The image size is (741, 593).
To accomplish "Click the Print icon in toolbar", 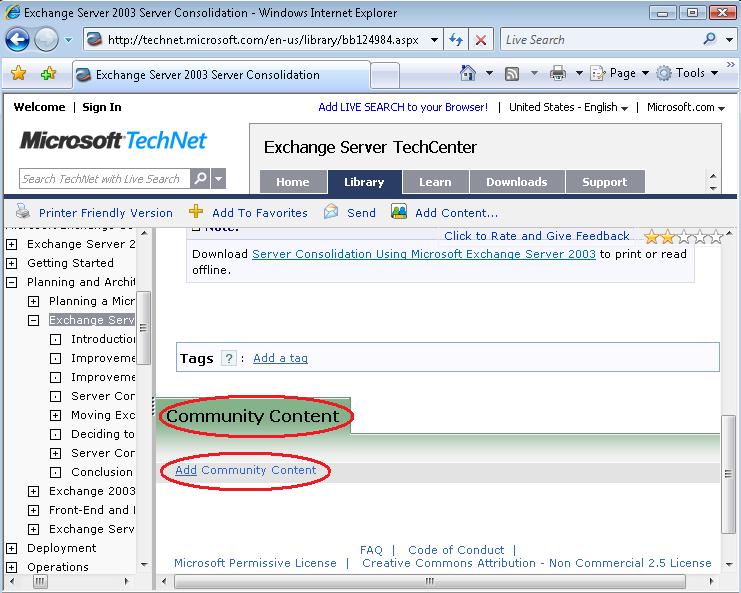I will [558, 74].
